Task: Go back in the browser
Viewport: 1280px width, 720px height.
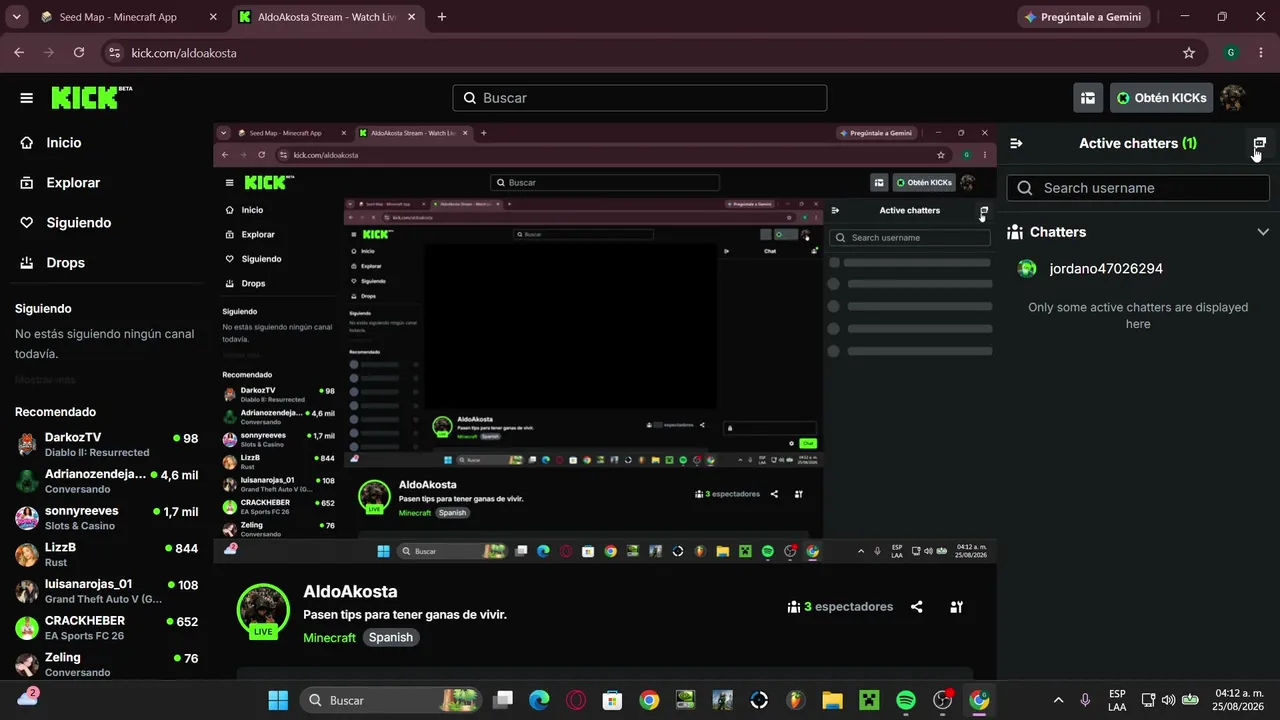Action: tap(19, 52)
